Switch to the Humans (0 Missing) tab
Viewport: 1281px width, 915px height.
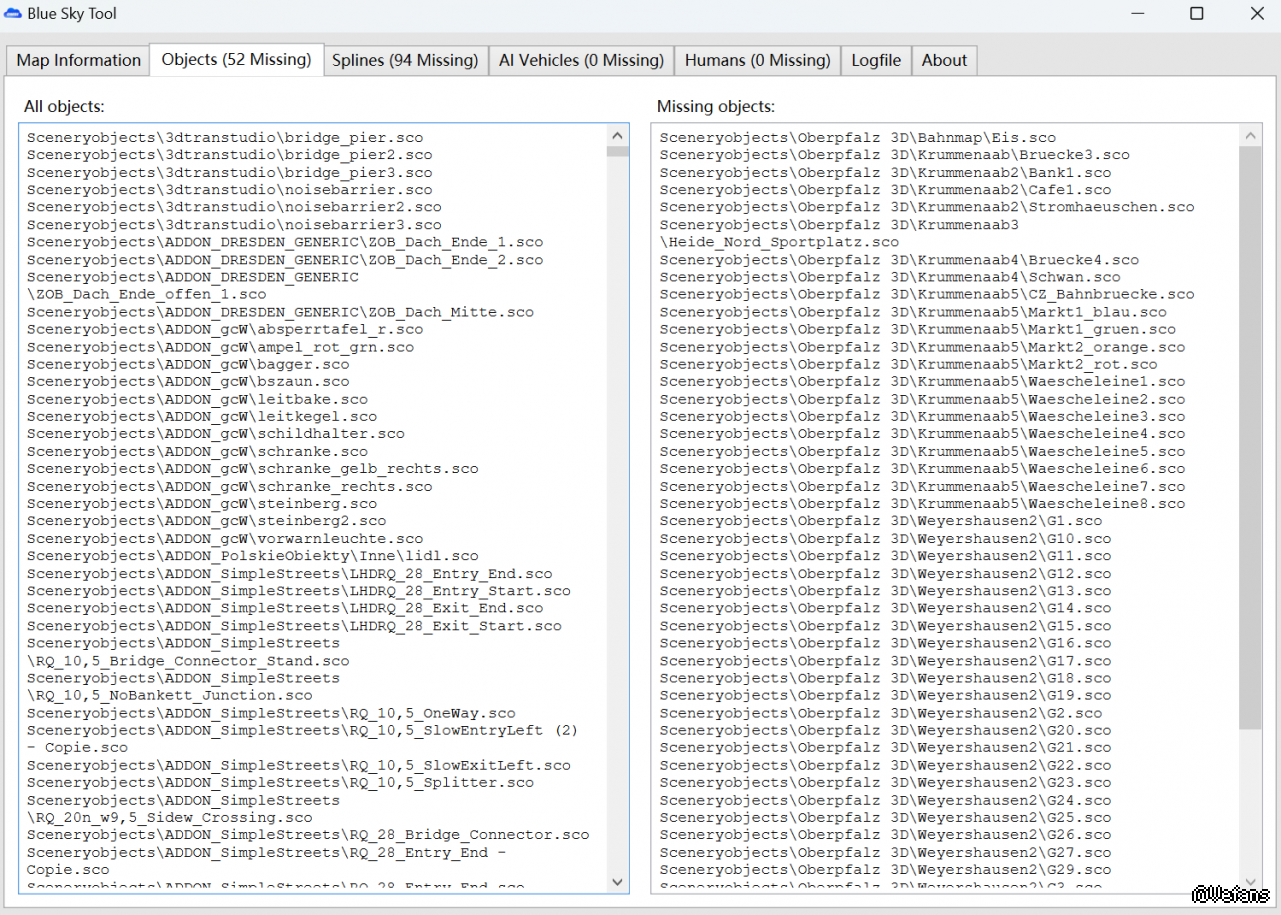click(x=757, y=60)
